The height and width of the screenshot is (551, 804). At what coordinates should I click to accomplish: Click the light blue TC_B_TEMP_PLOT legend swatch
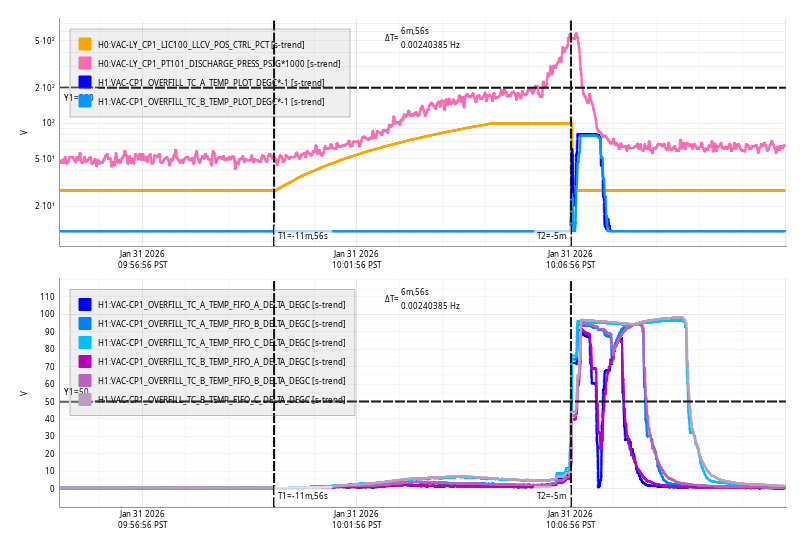(x=85, y=101)
